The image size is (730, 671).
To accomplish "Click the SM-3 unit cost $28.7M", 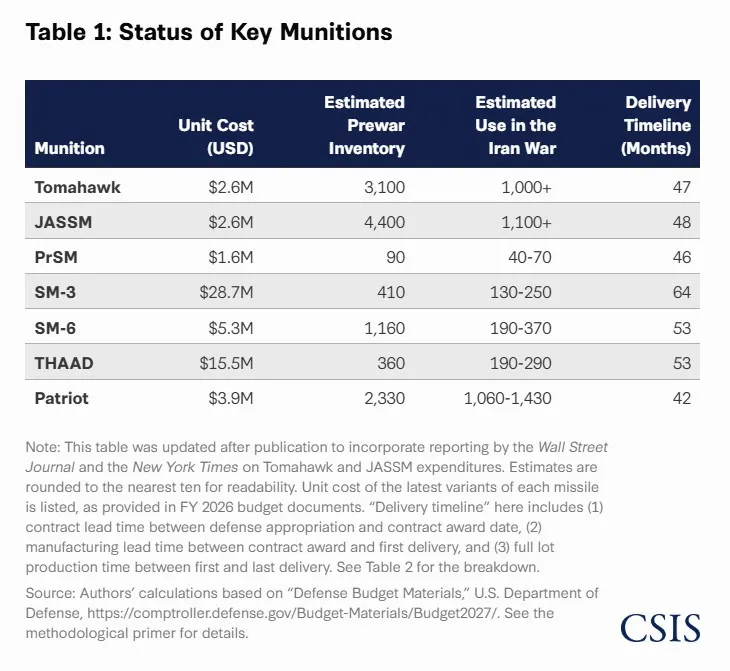I will 226,292.
